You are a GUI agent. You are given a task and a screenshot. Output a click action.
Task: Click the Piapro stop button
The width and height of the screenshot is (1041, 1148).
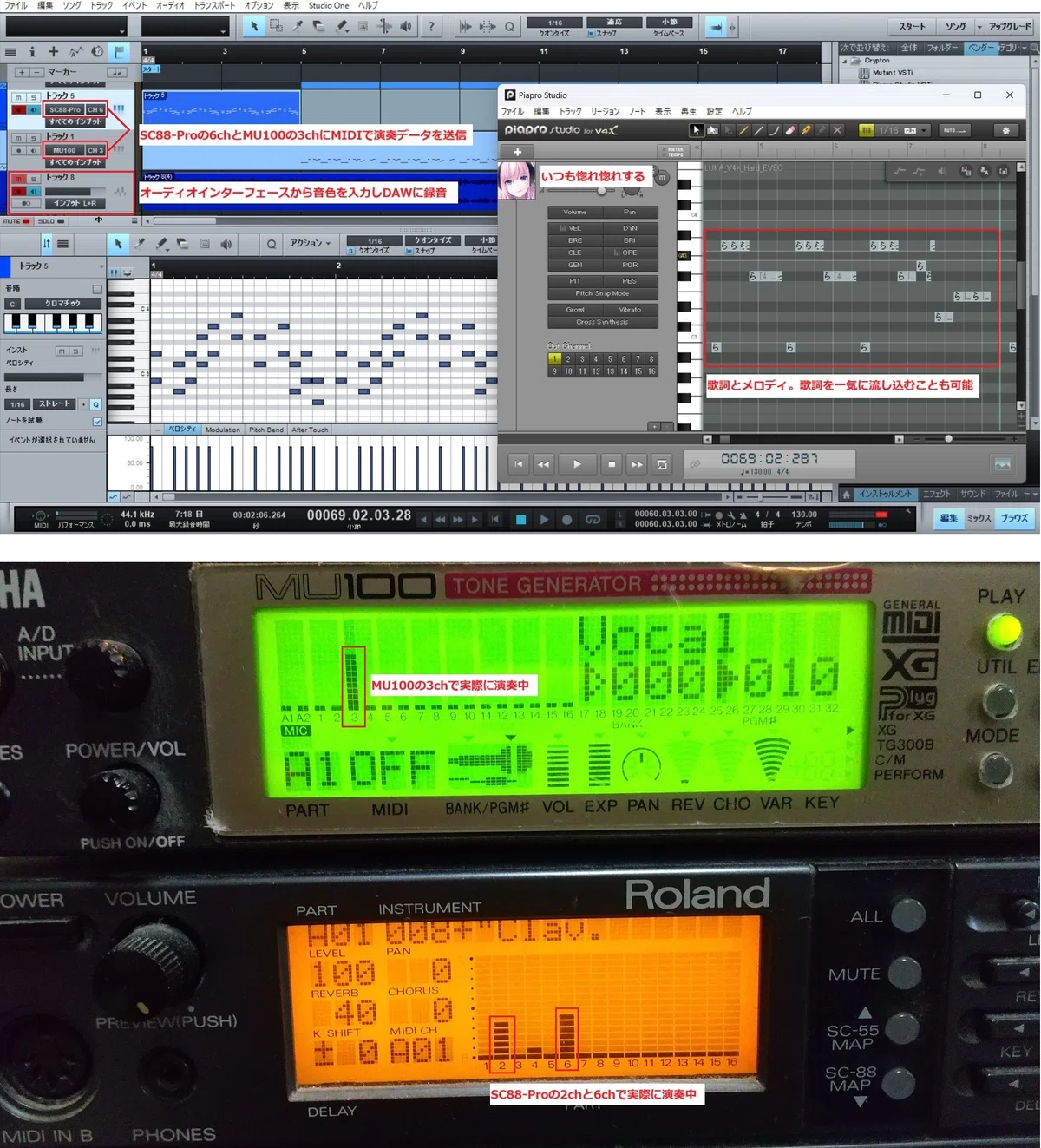point(612,464)
